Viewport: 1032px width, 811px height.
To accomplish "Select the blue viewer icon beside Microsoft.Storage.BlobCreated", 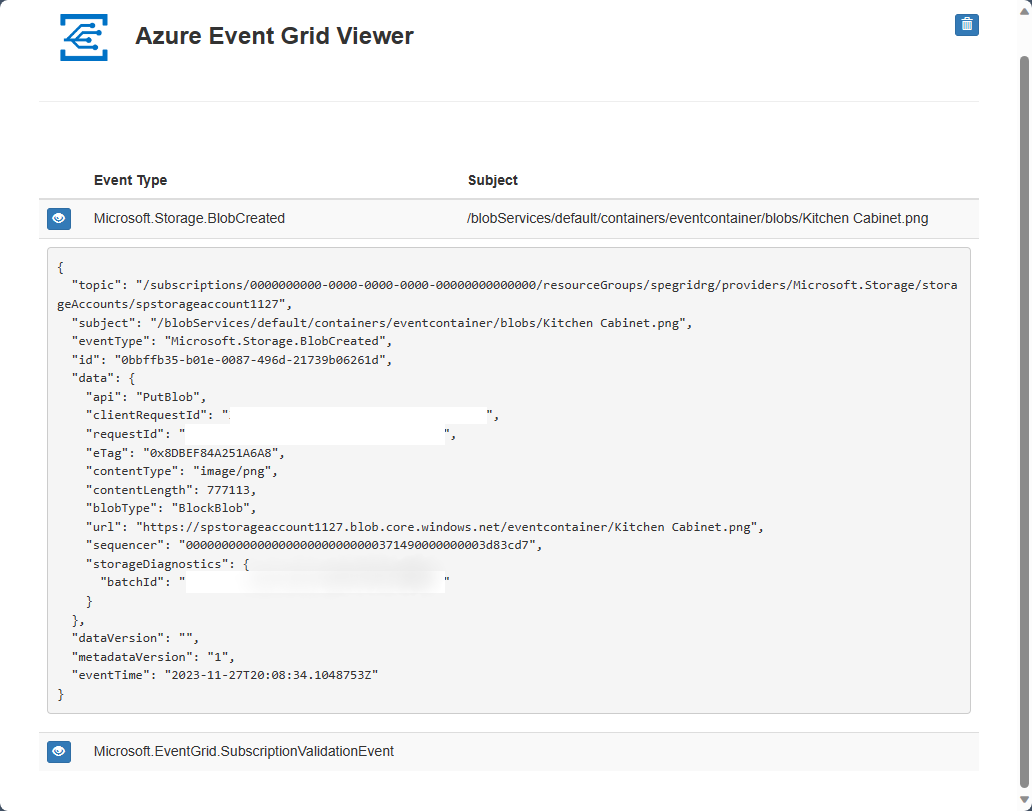I will [58, 218].
